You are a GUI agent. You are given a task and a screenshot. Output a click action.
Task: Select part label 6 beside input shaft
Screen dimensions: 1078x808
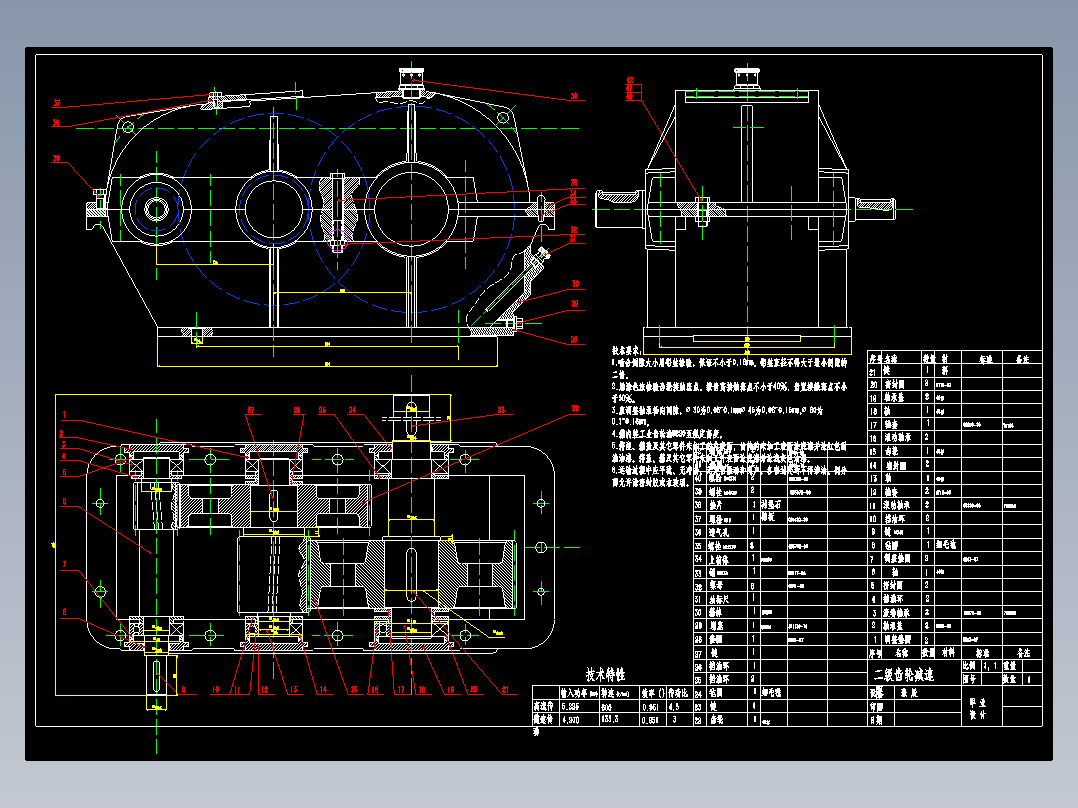coord(64,502)
